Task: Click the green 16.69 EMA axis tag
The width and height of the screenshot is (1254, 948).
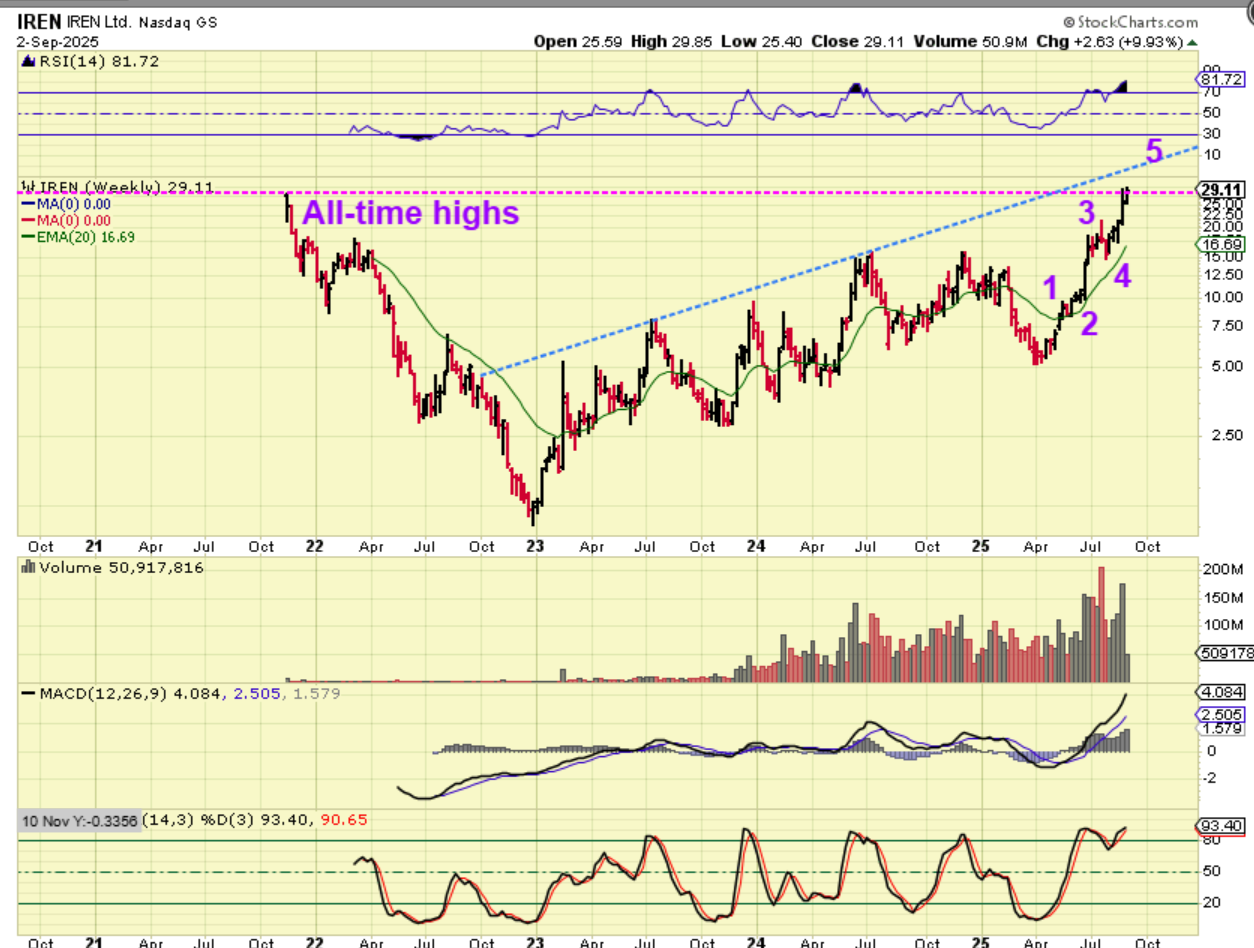Action: 1220,244
